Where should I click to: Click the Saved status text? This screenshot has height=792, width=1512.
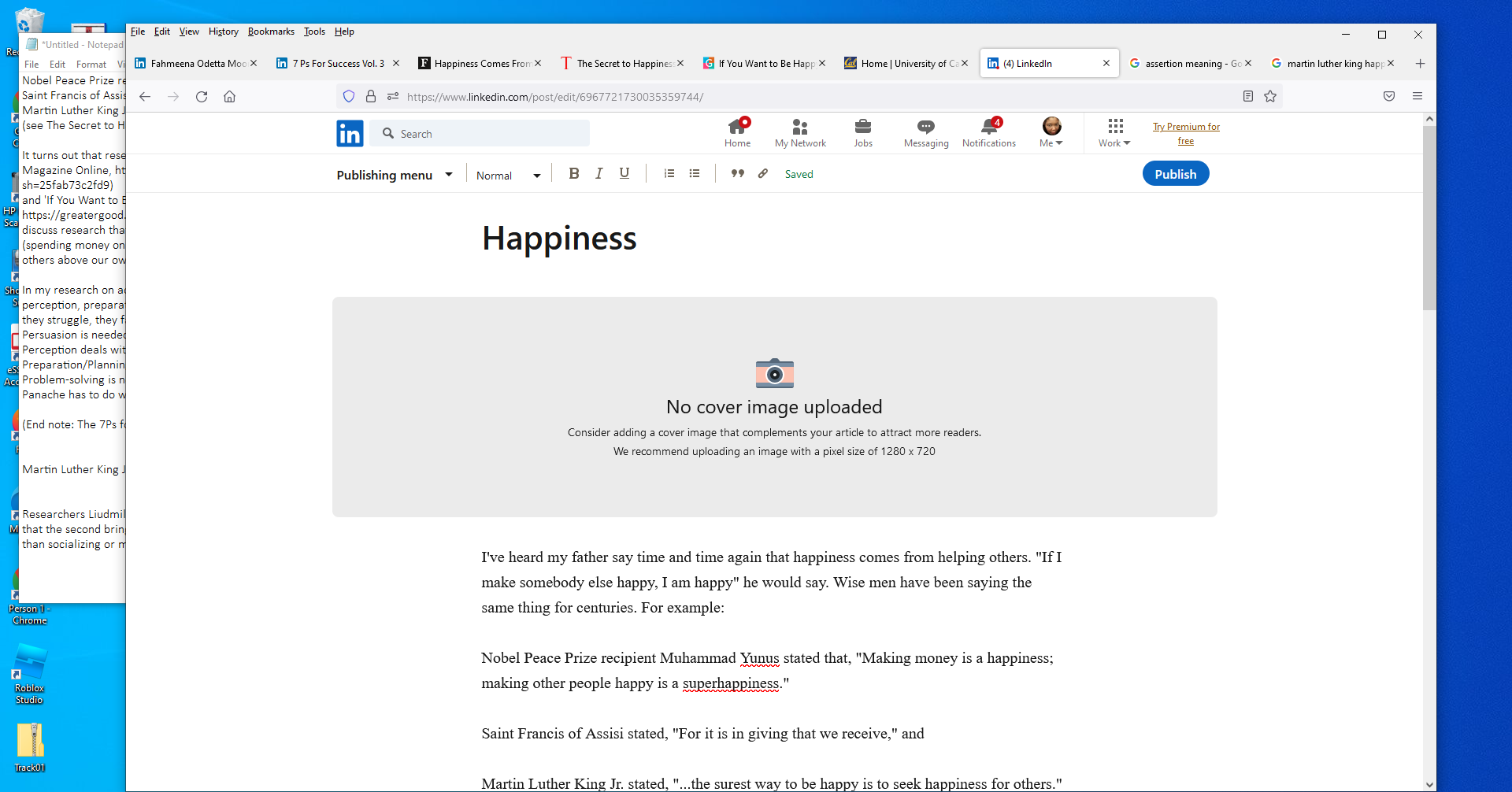(x=799, y=175)
